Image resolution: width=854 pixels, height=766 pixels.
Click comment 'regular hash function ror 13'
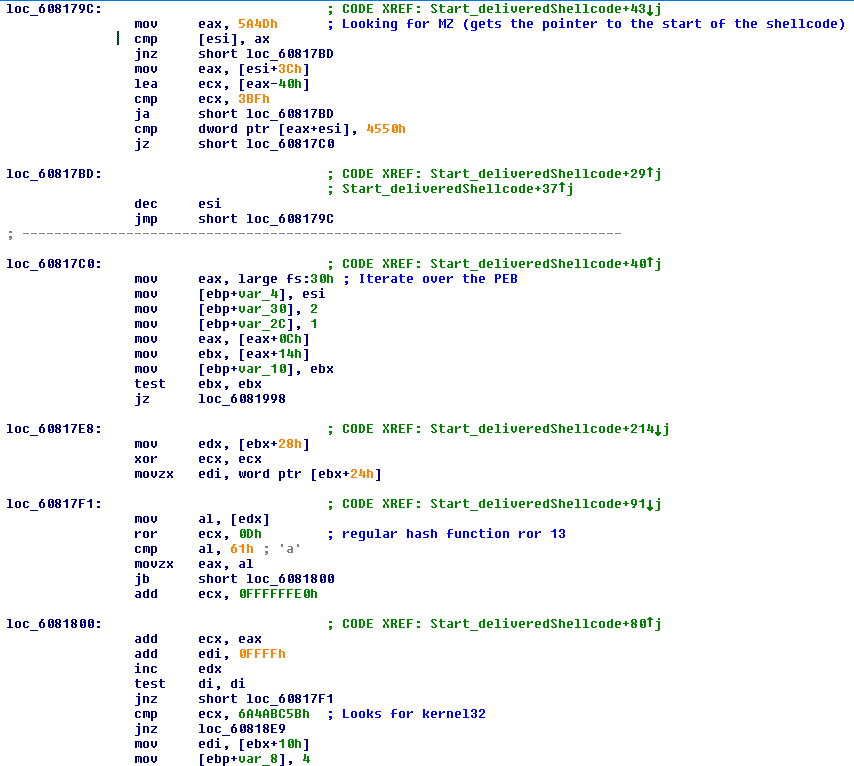tap(454, 534)
